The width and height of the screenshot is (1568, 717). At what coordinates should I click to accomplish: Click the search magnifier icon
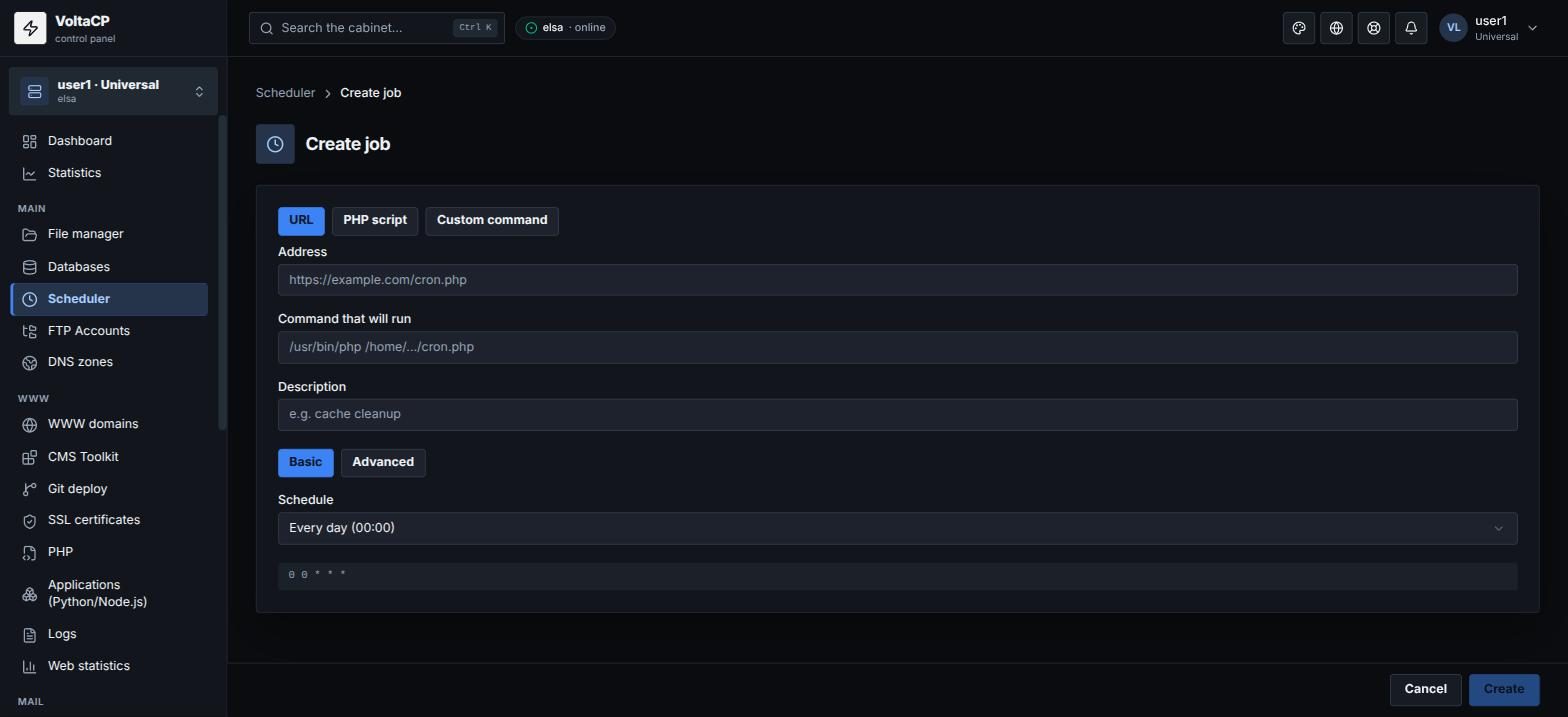267,28
